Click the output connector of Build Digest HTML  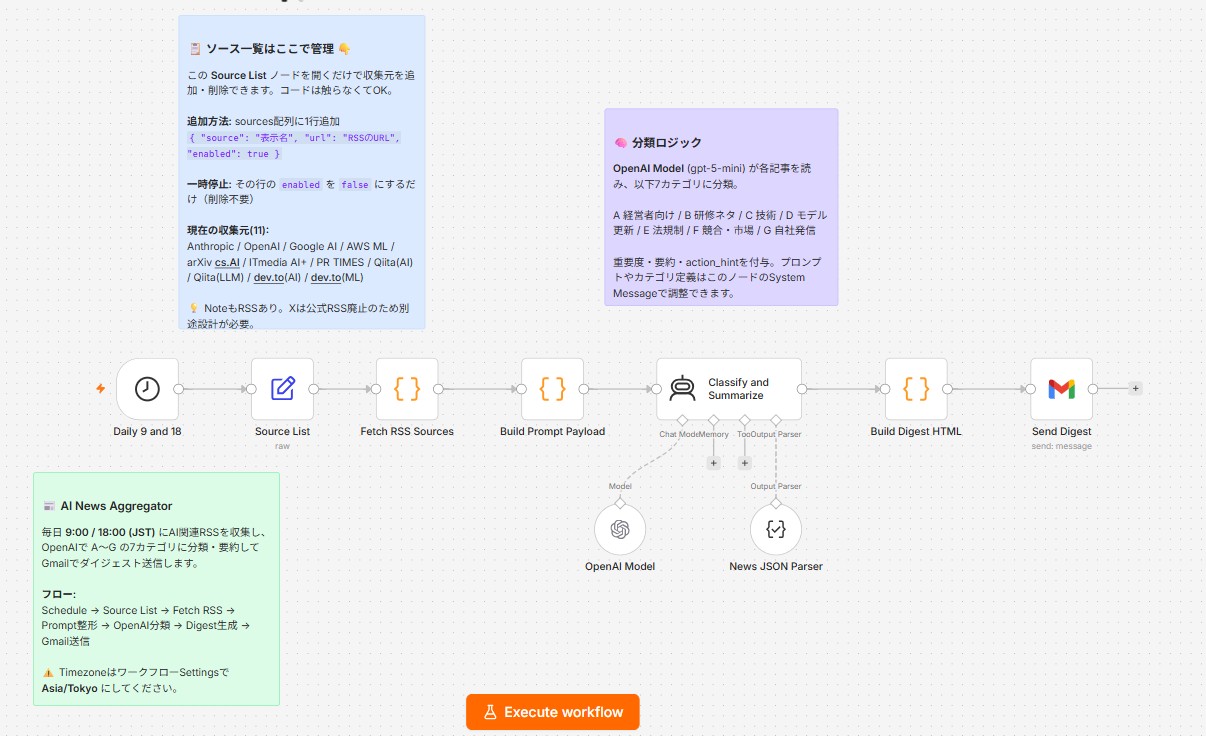(x=947, y=389)
